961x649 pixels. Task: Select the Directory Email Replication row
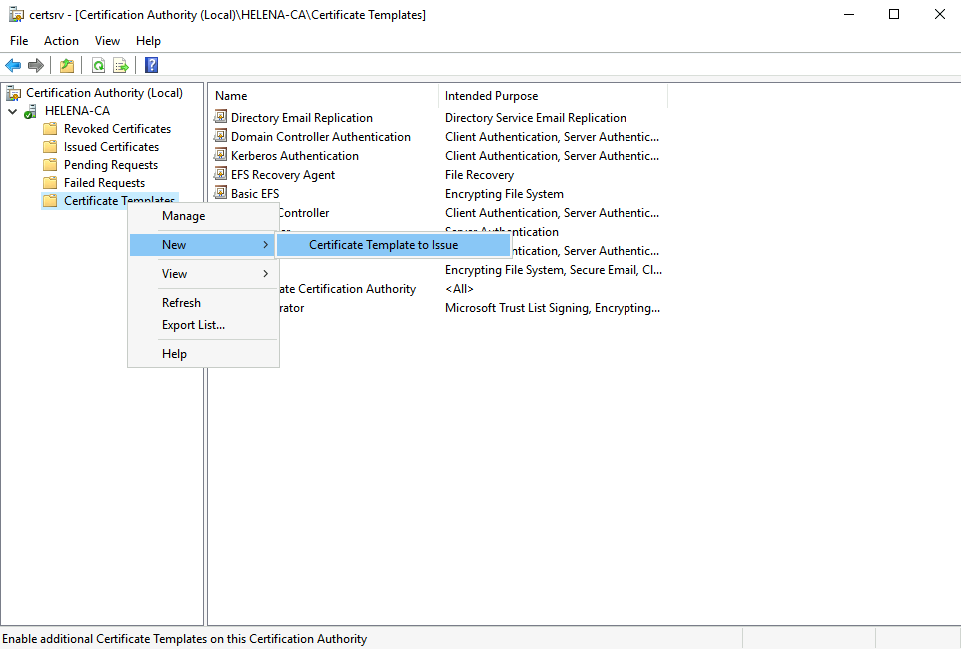(301, 118)
